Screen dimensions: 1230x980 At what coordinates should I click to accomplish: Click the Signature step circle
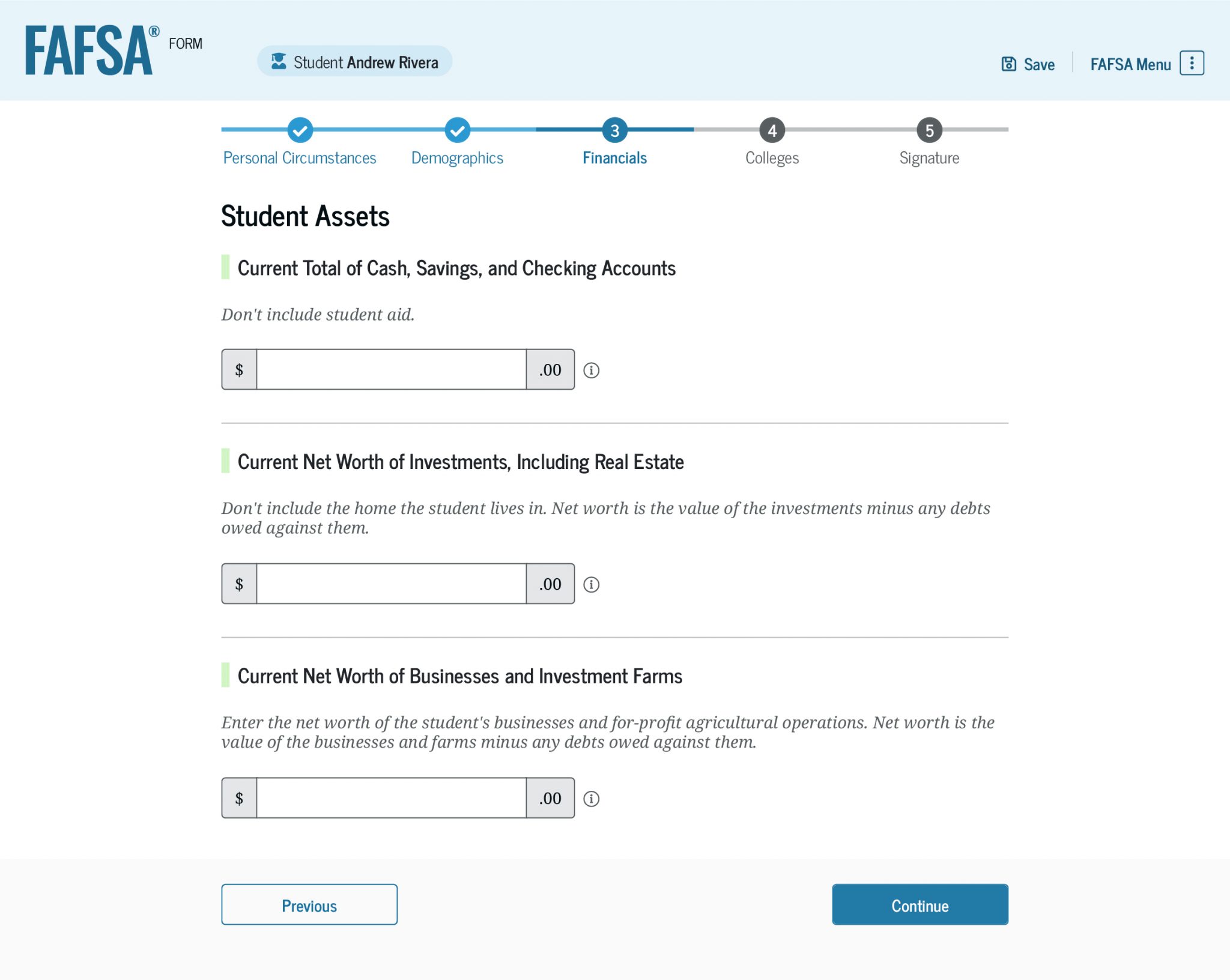(929, 130)
